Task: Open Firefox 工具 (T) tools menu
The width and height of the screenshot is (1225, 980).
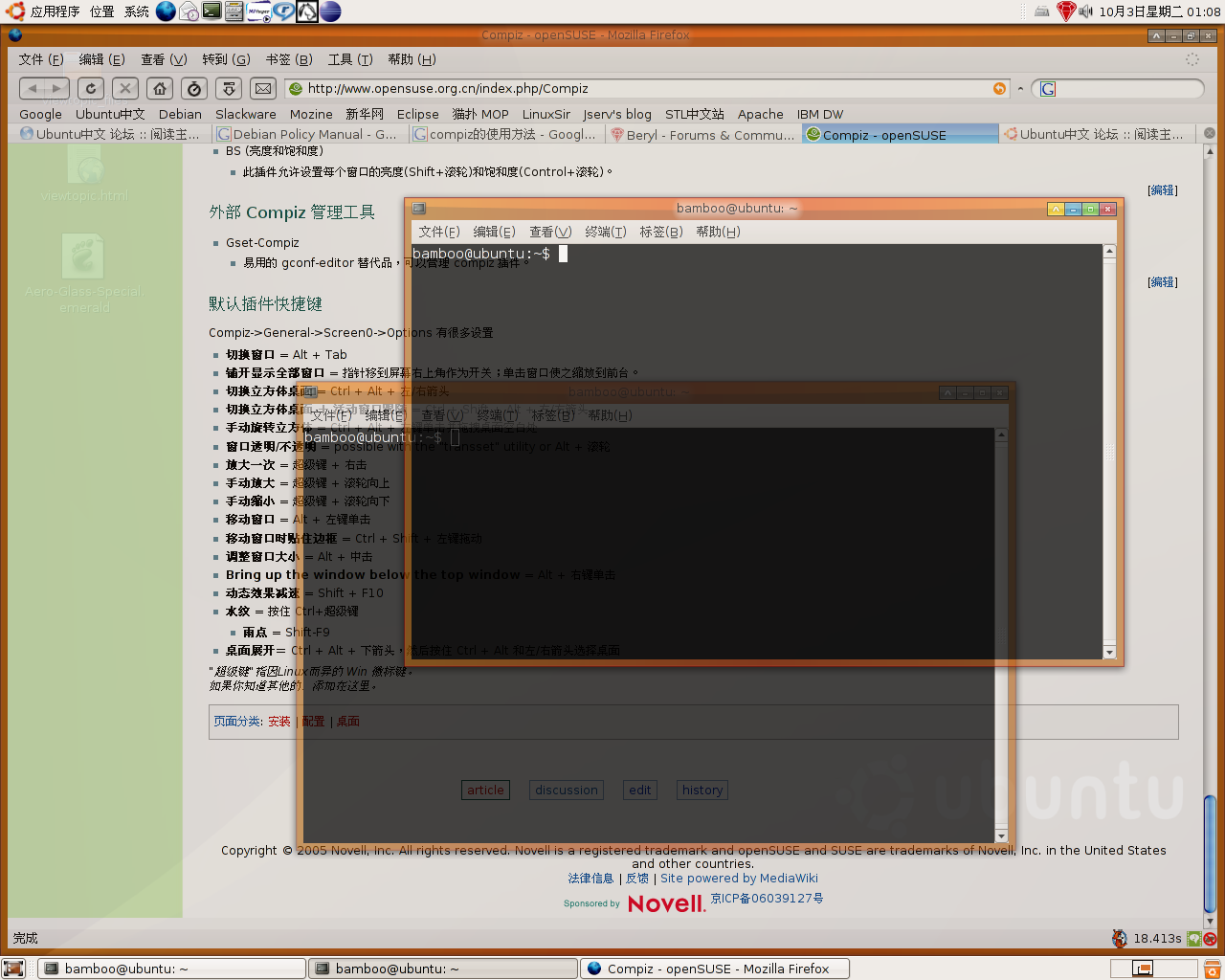Action: tap(350, 59)
